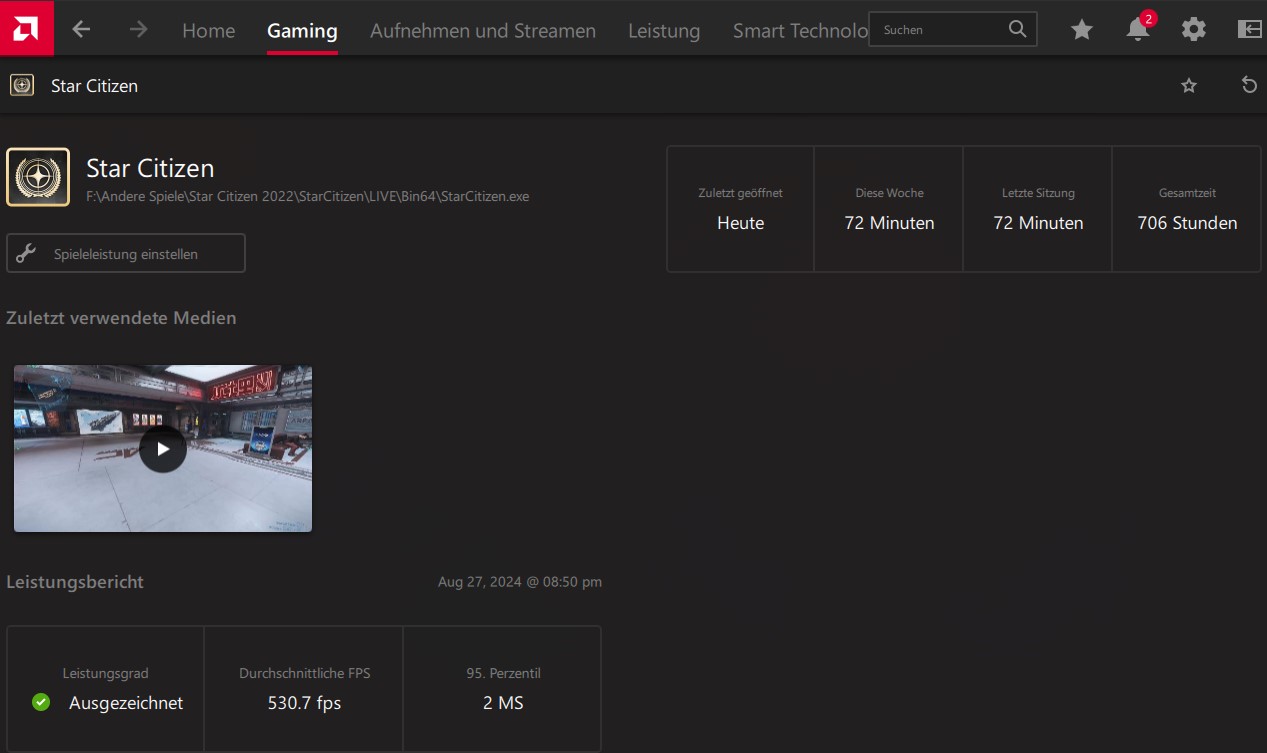Open notifications bell with 2 alerts
This screenshot has height=753, width=1267.
(x=1138, y=29)
